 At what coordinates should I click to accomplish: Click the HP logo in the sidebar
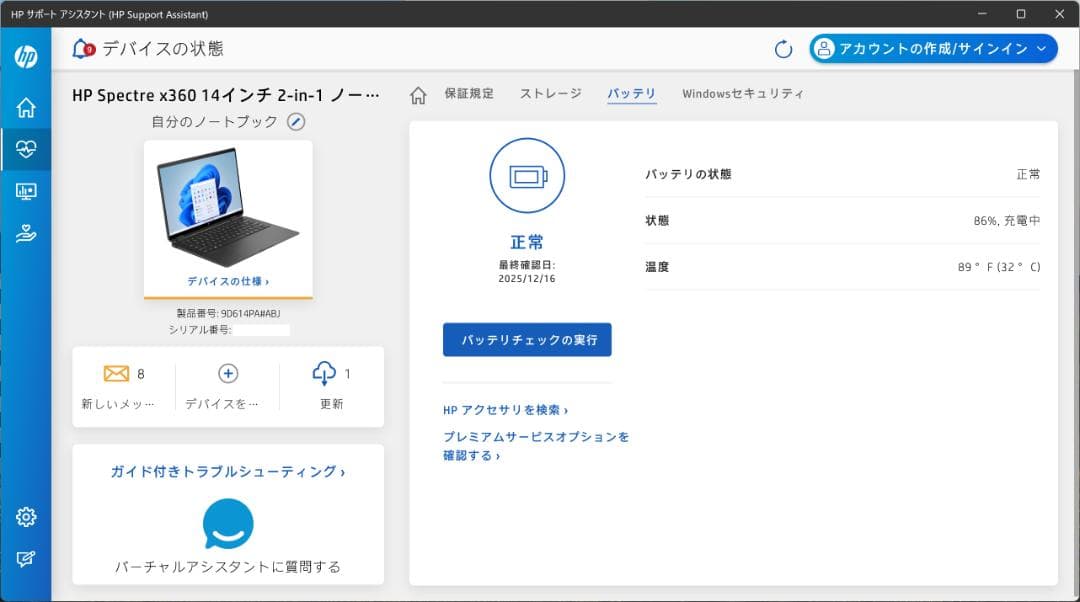coord(26,55)
